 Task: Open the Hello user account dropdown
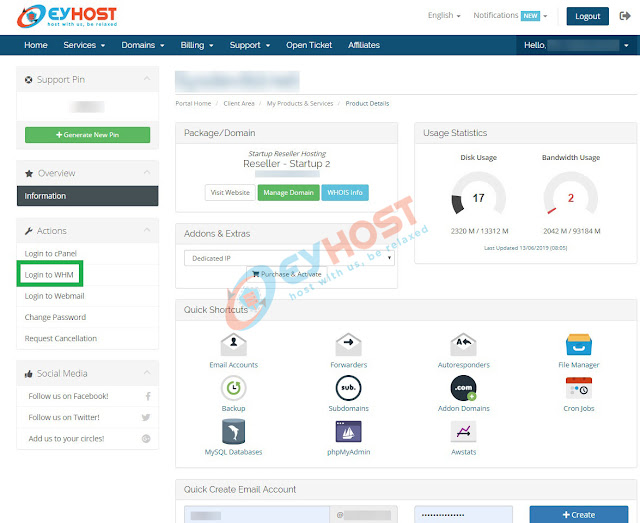click(576, 45)
